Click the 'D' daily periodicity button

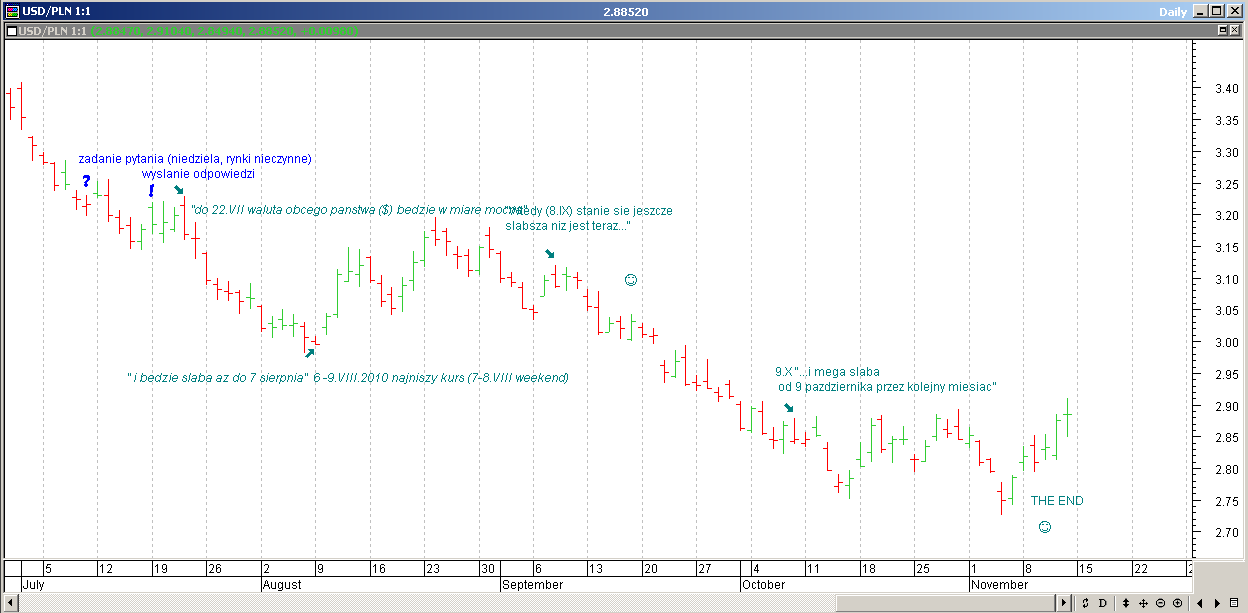tap(1102, 603)
